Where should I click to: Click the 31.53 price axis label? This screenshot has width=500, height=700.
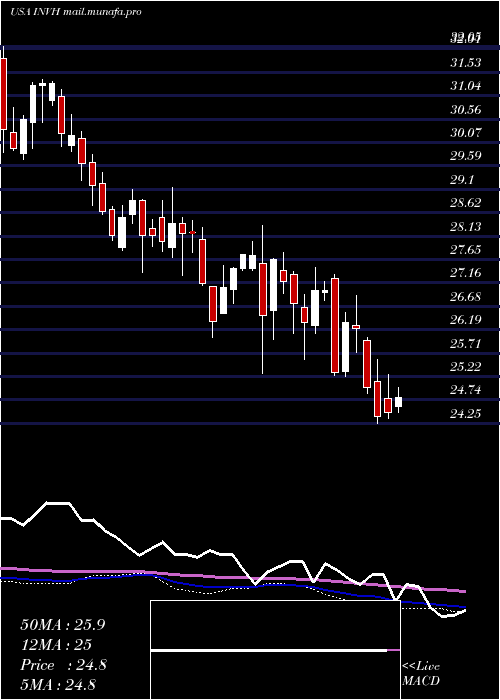click(x=466, y=62)
